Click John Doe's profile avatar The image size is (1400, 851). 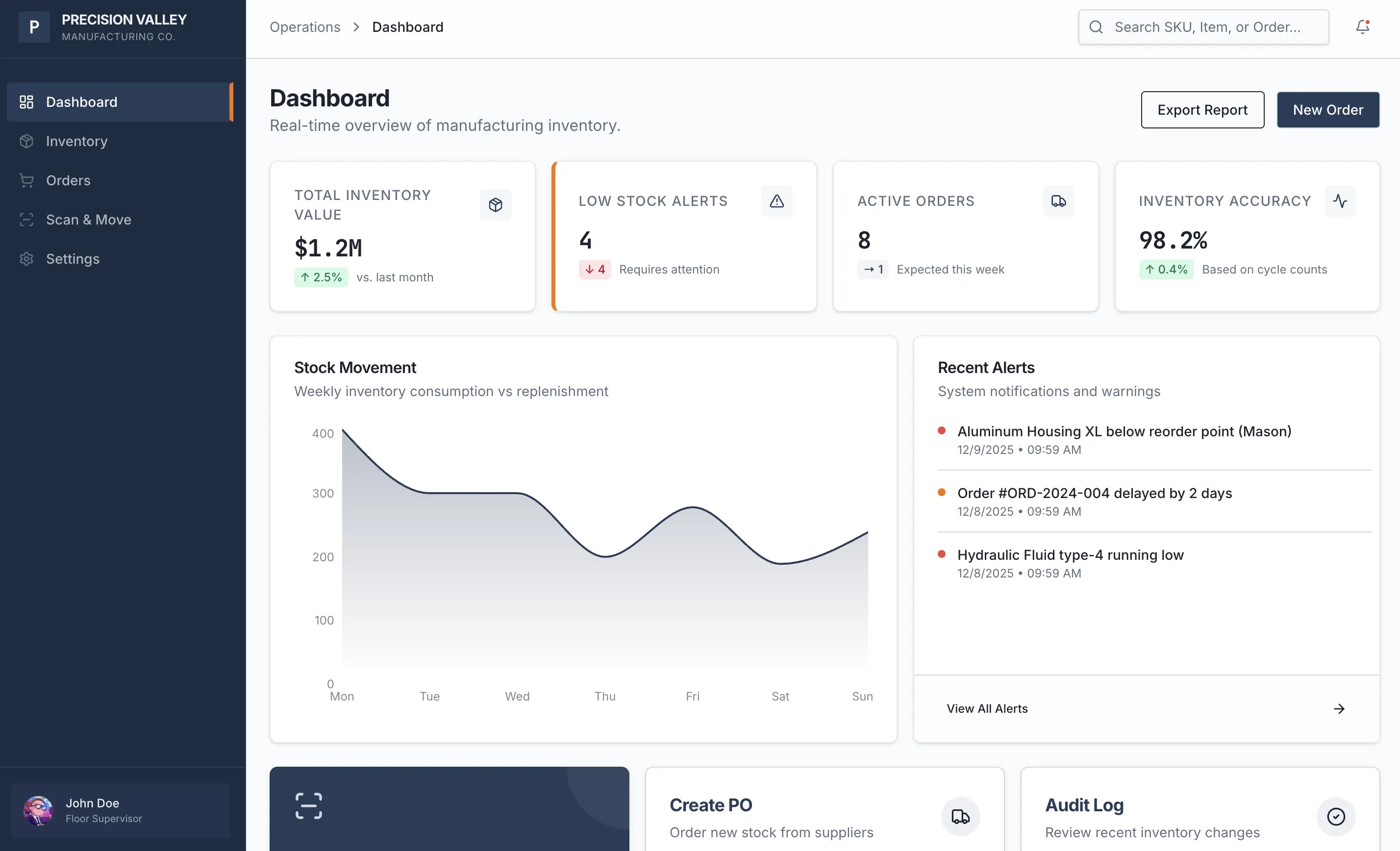37,810
